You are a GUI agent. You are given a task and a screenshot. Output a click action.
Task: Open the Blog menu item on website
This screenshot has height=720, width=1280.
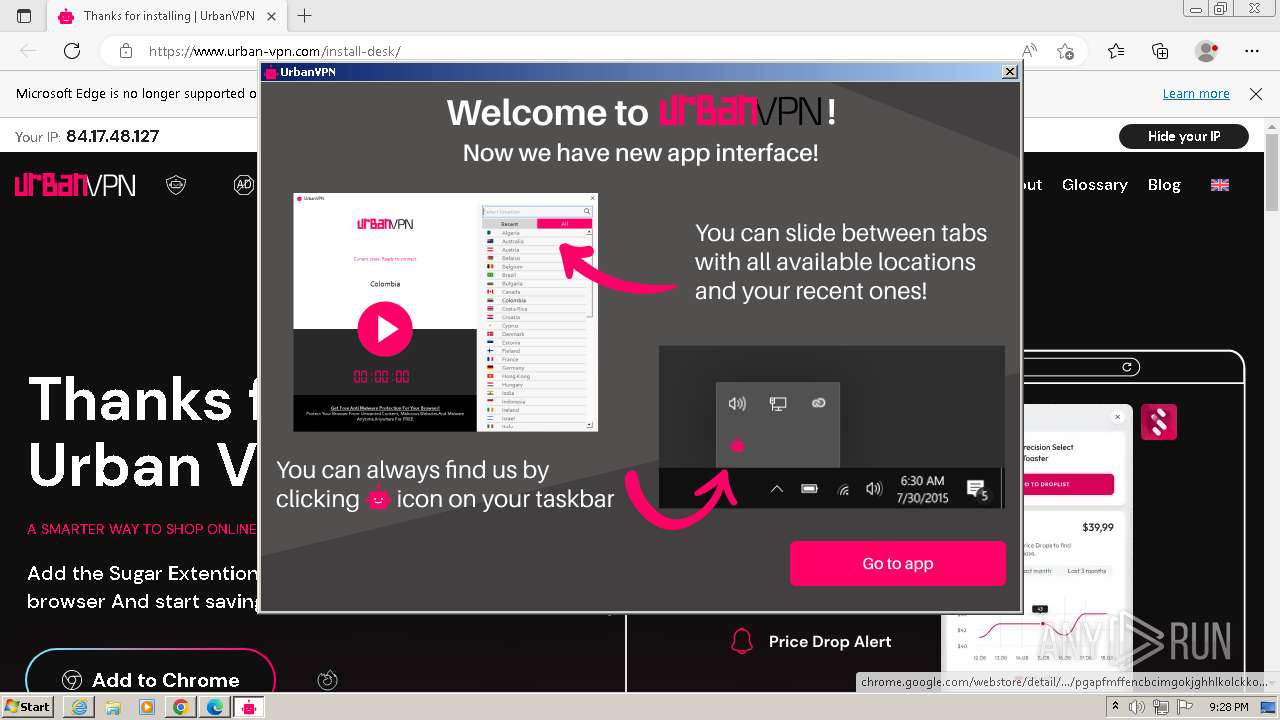[x=1164, y=185]
